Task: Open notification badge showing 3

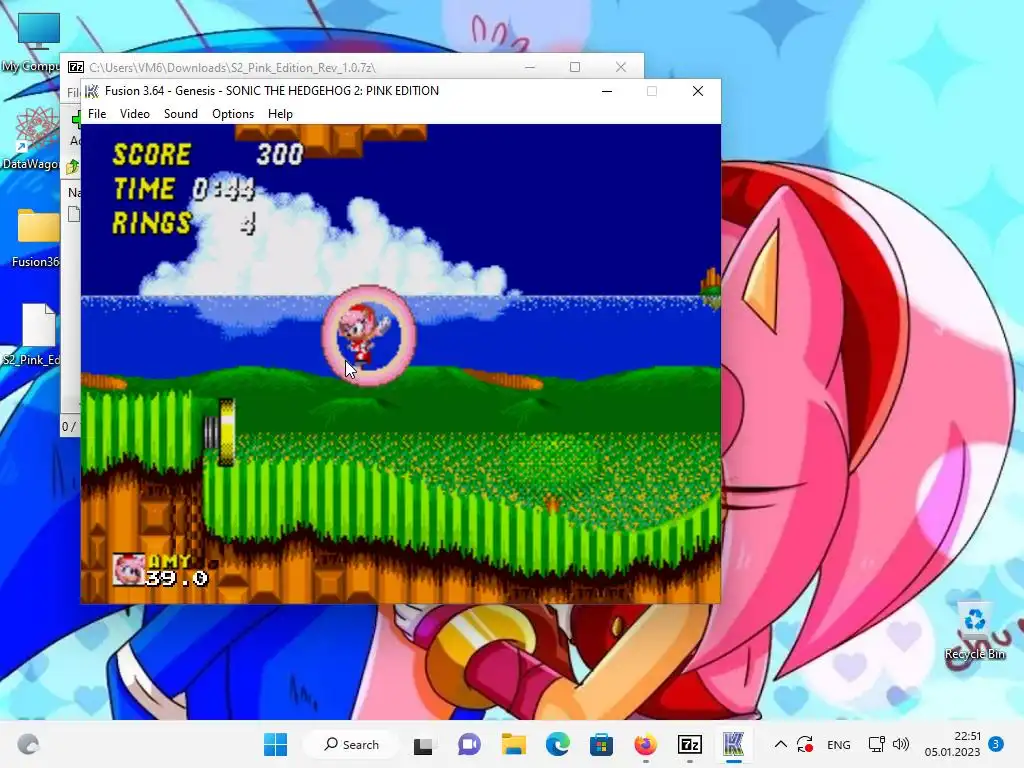Action: point(996,744)
